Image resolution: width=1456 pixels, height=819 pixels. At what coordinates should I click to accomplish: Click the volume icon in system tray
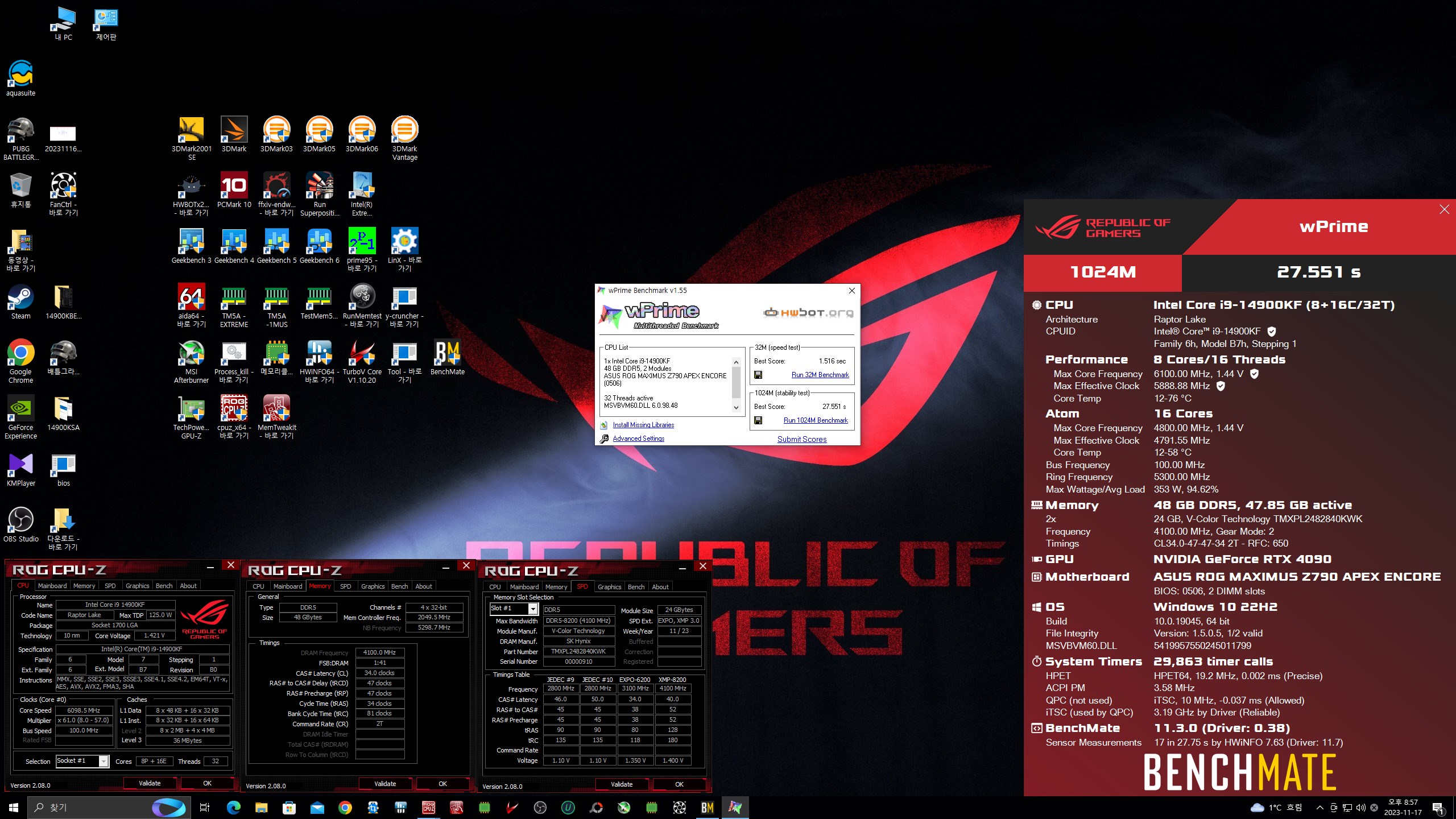coord(1361,808)
